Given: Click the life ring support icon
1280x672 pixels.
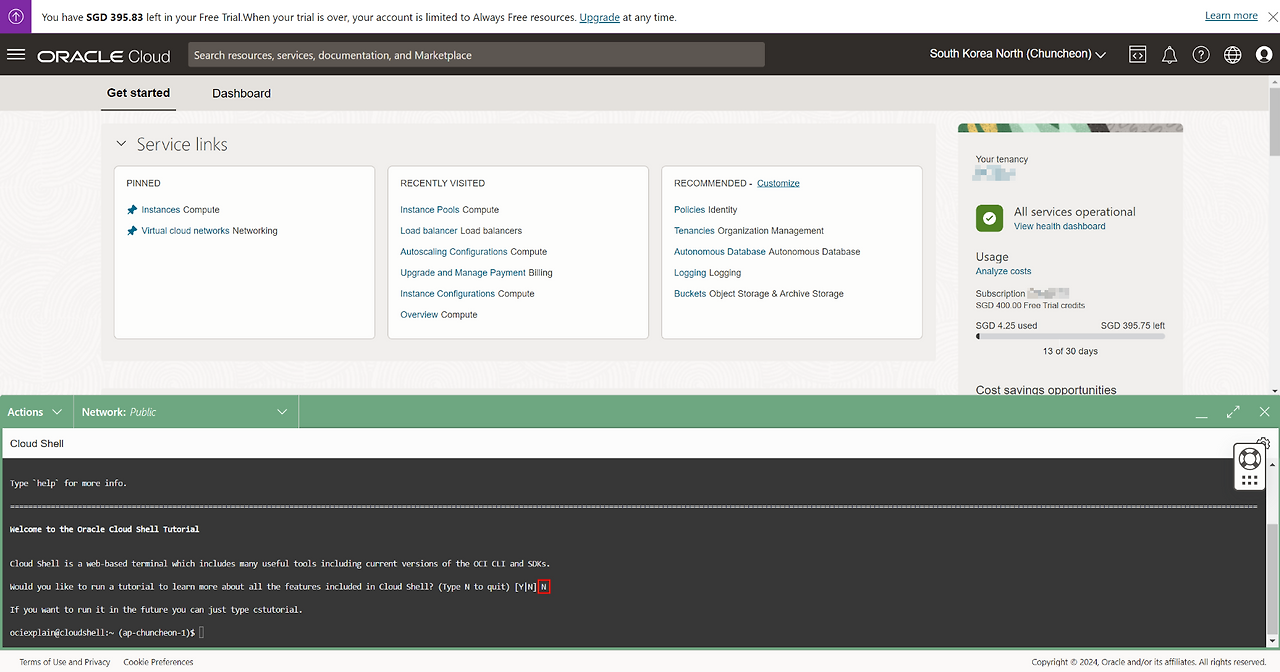Looking at the screenshot, I should click(x=1249, y=459).
